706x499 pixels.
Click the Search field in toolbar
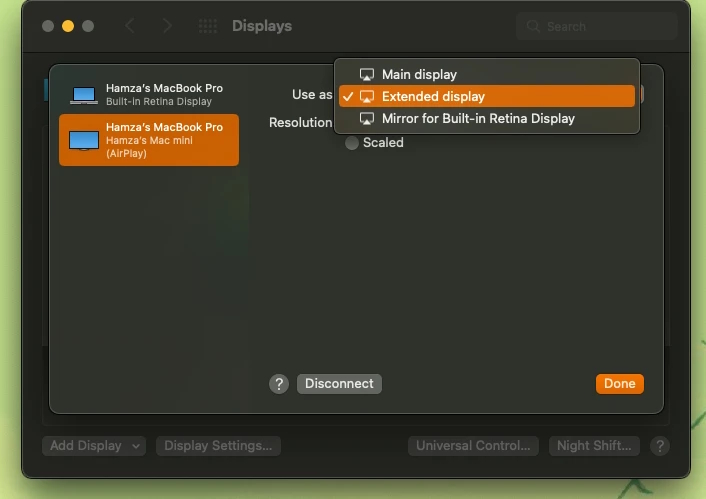pyautogui.click(x=597, y=26)
